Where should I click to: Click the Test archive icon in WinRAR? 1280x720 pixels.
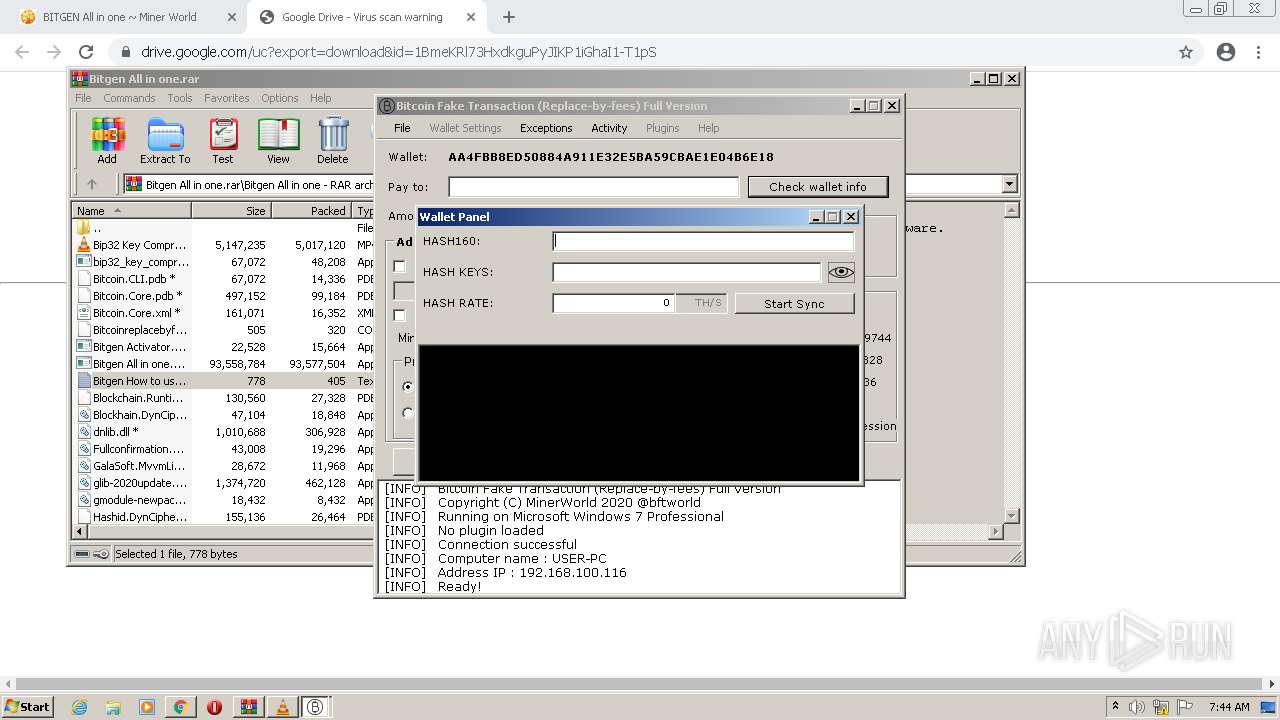click(223, 140)
